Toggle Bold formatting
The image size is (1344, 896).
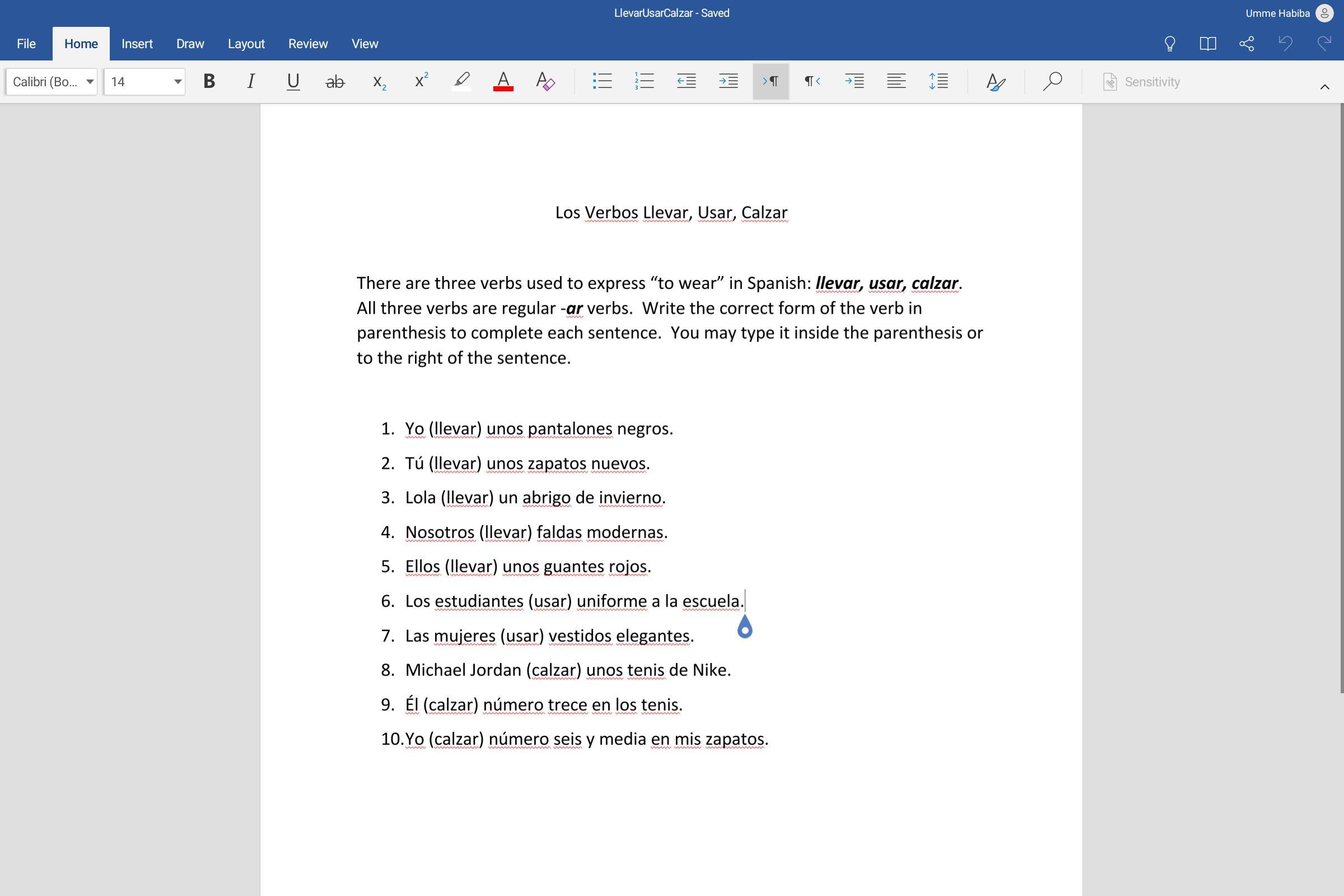[x=209, y=82]
